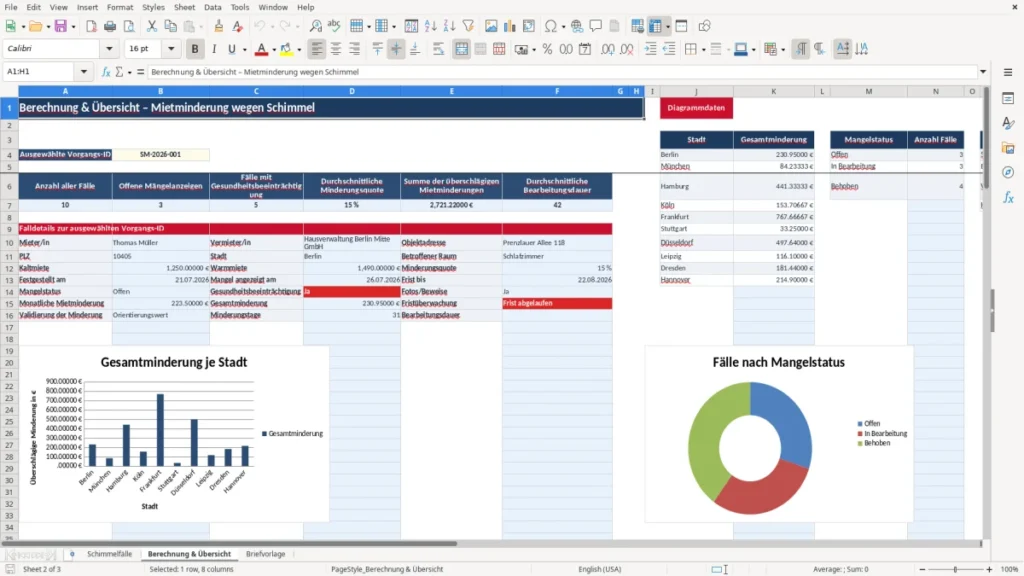The width and height of the screenshot is (1024, 576).
Task: Open the Format menu
Action: [x=120, y=7]
